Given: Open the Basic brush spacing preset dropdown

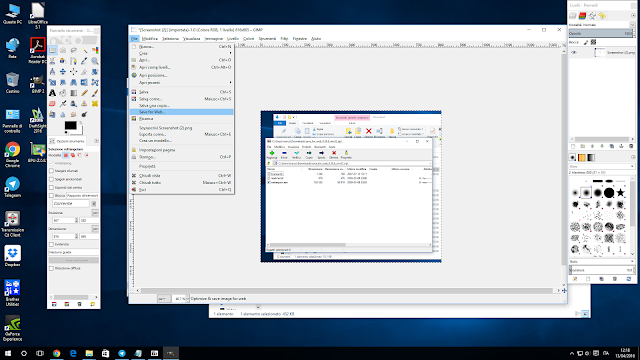Looking at the screenshot, I should (x=602, y=261).
